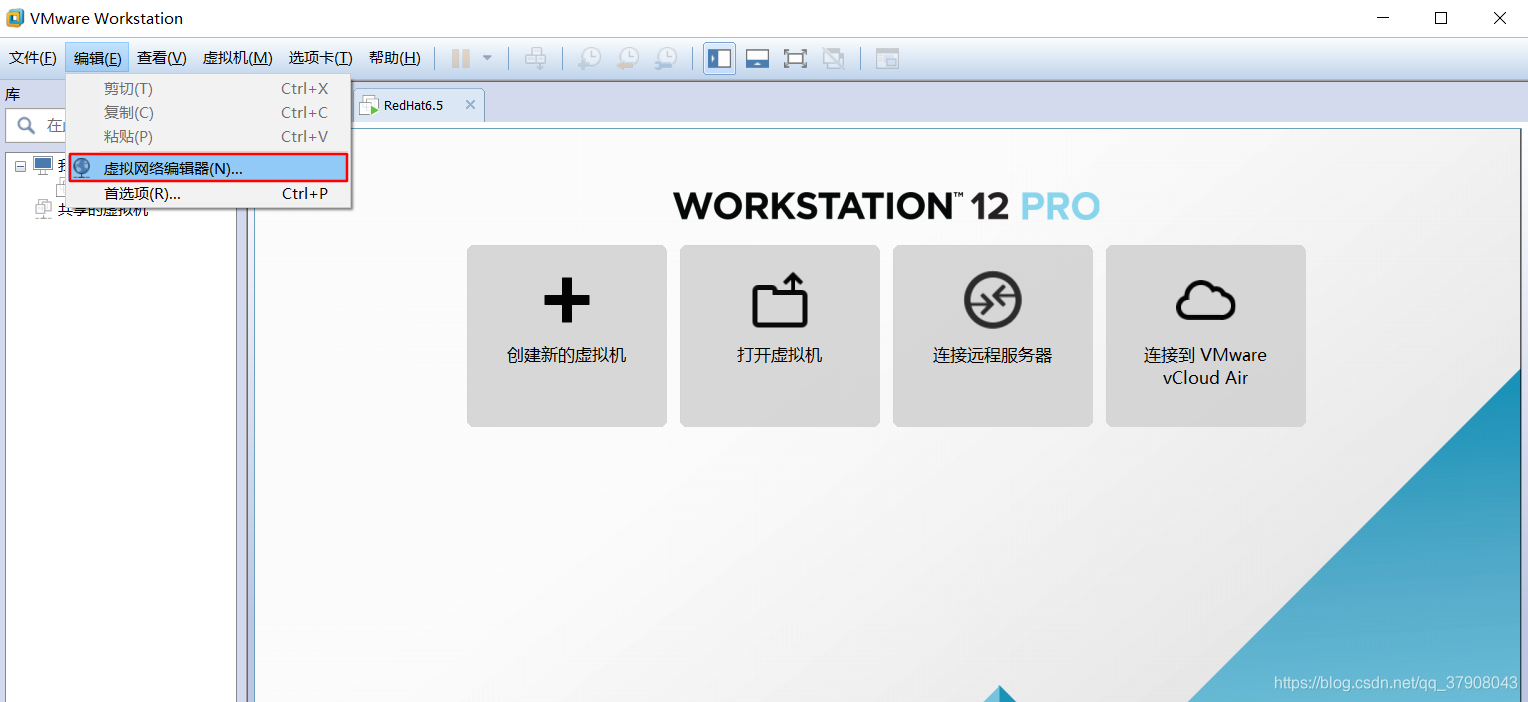
Task: Click the shared VMs icon in library tree
Action: coord(44,209)
